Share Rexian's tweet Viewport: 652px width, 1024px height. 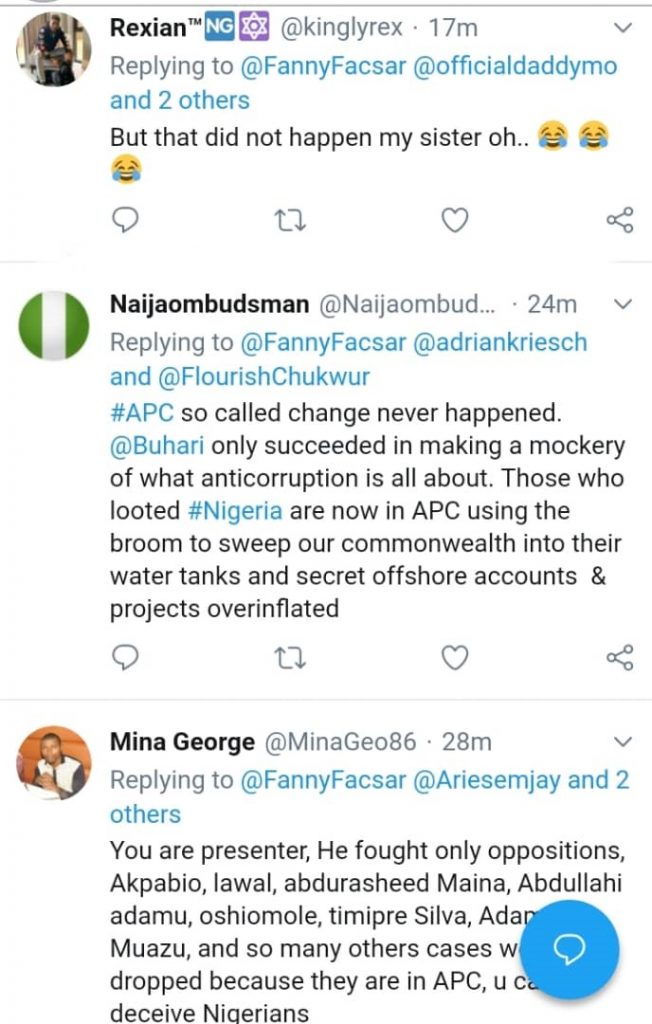(x=620, y=219)
